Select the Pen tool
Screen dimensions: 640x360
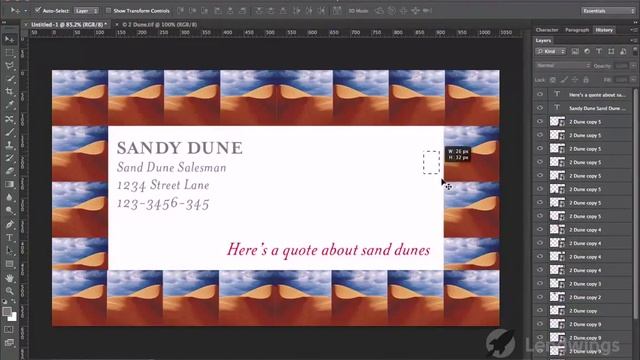9,224
